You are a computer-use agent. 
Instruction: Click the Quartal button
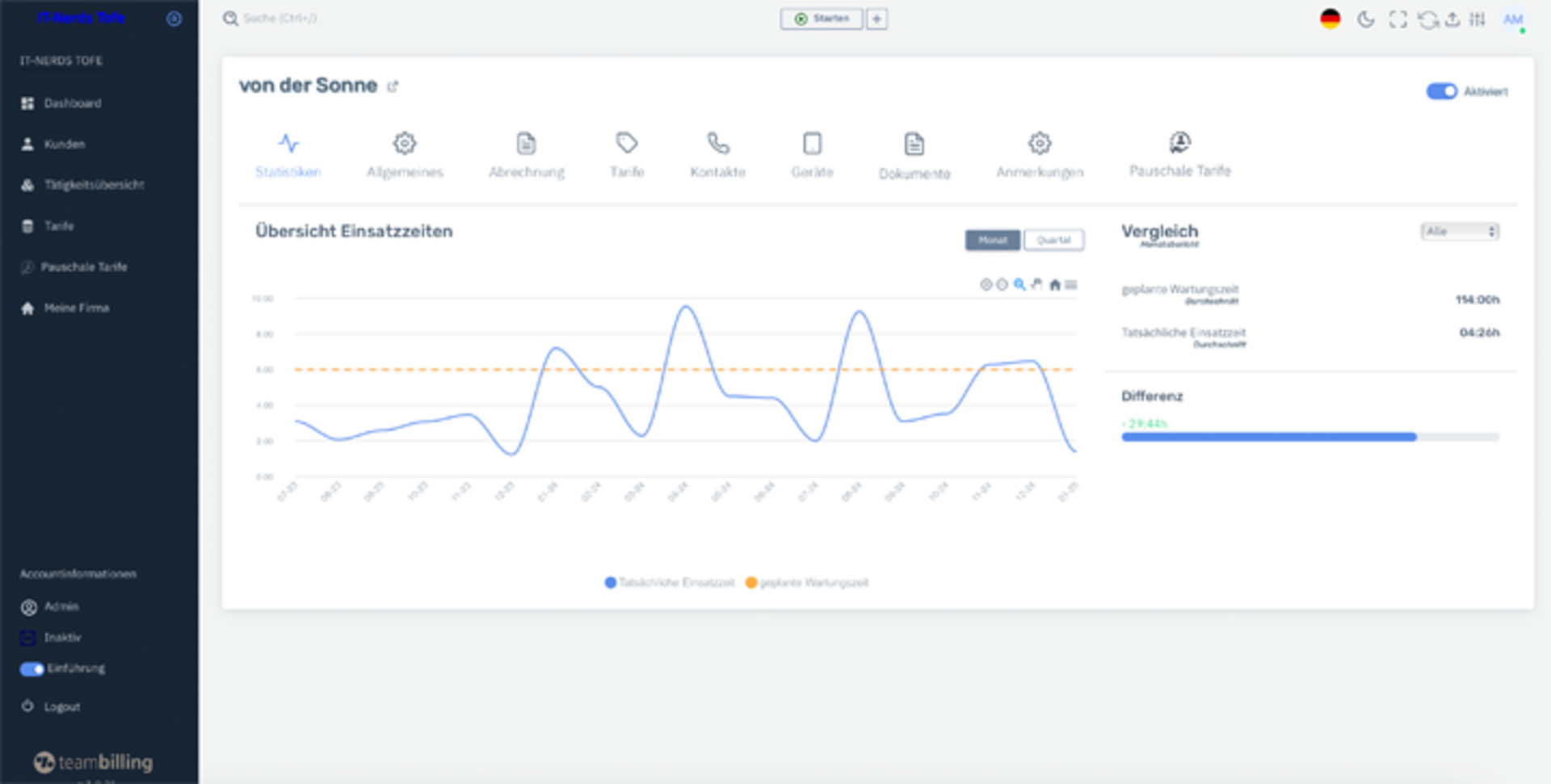(1053, 240)
